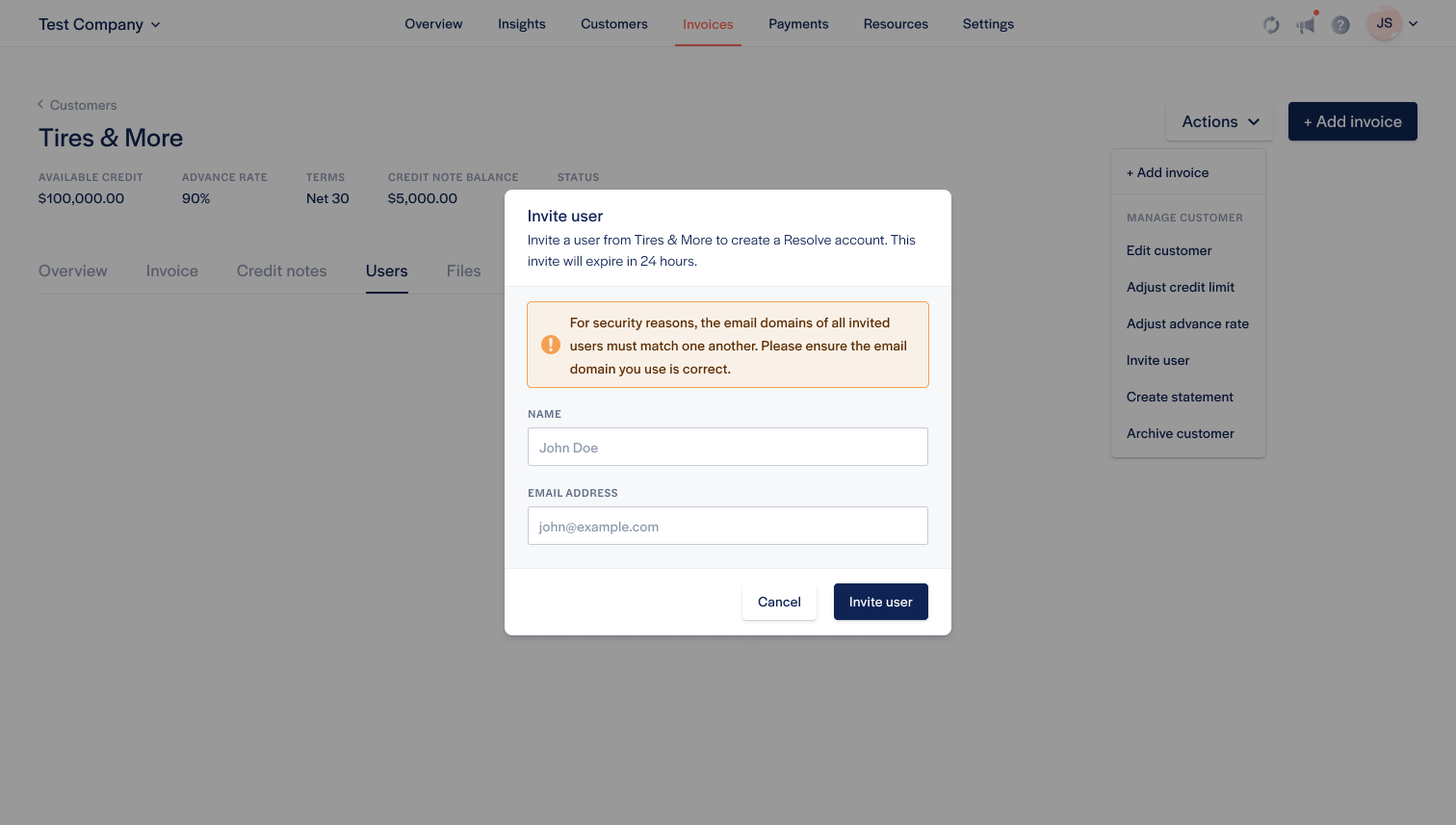
Task: Click the sync refresh icon in the top bar
Action: point(1271,24)
